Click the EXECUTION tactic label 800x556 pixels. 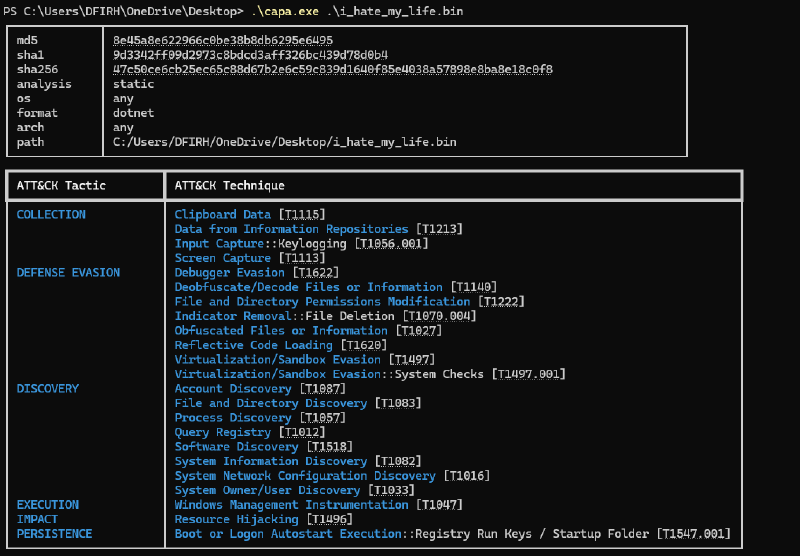pyautogui.click(x=47, y=505)
